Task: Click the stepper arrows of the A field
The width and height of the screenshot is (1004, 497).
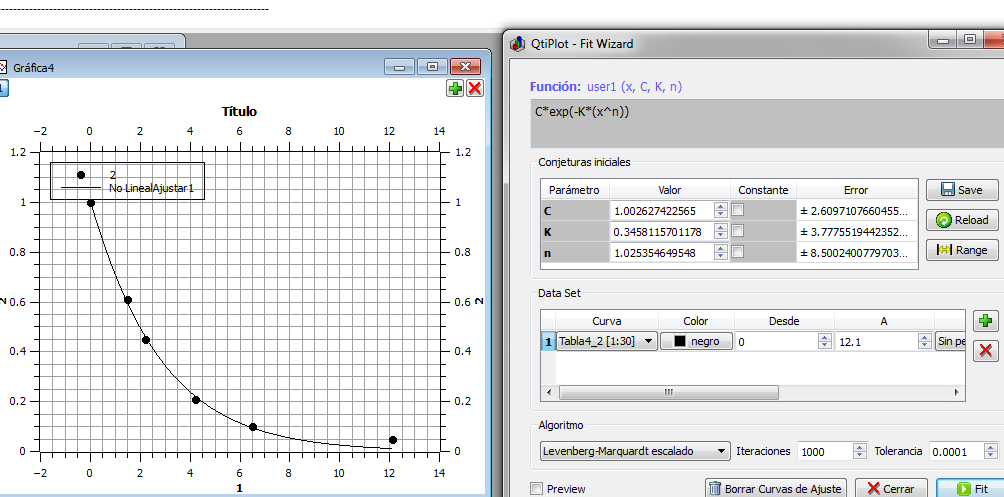Action: (x=925, y=341)
